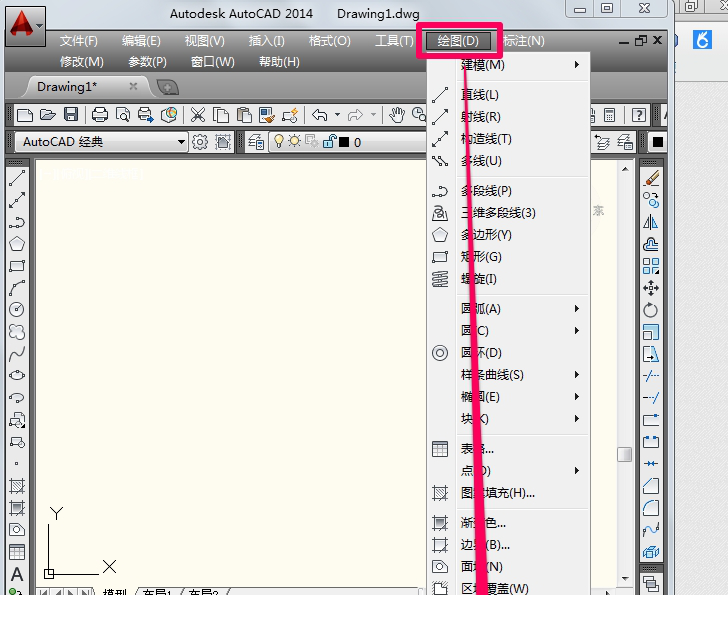Screen dimensions: 728x618
Task: Switch to the Drawing1* document tab
Action: coord(67,87)
